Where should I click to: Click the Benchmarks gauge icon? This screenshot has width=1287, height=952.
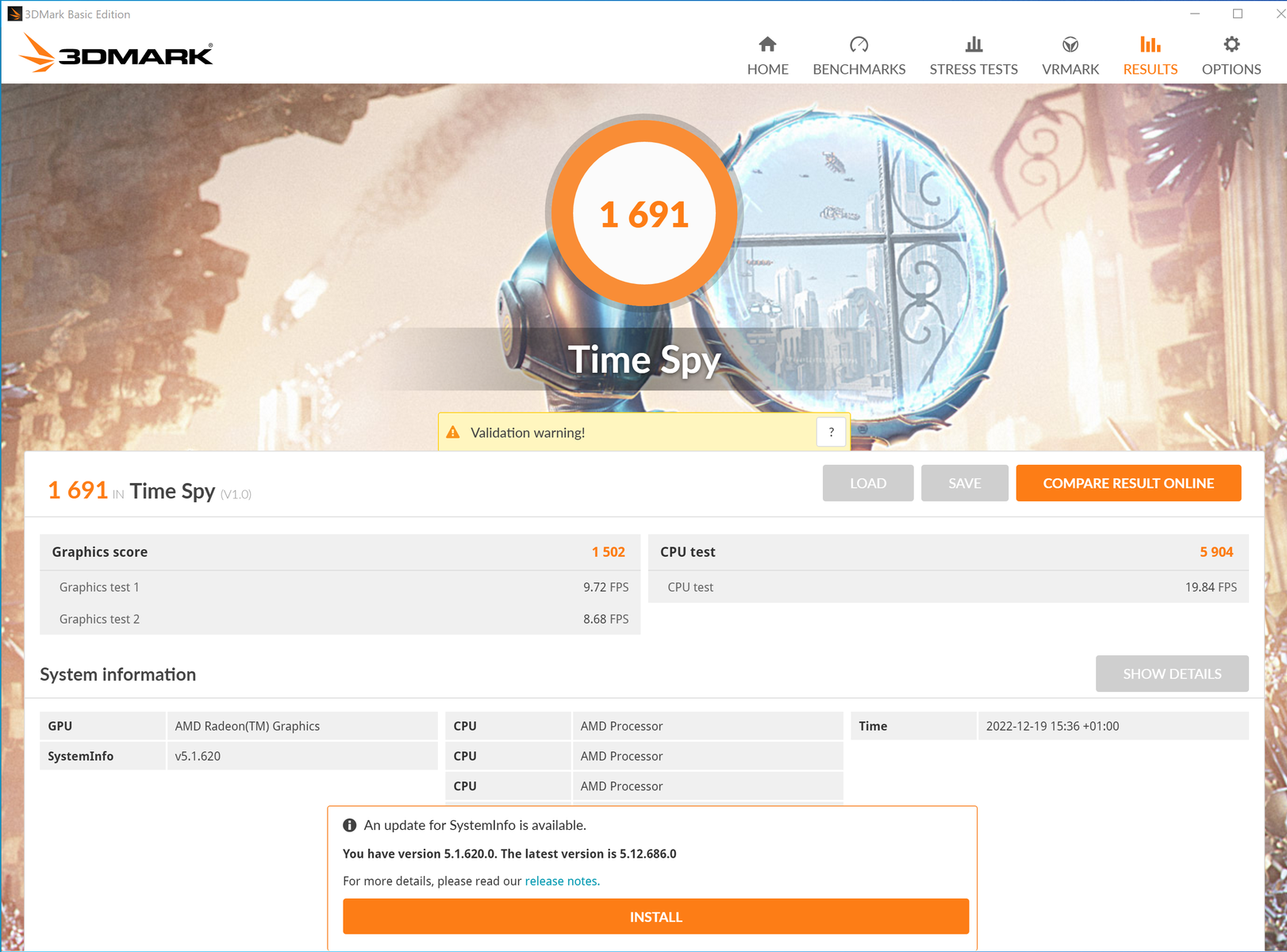[859, 44]
